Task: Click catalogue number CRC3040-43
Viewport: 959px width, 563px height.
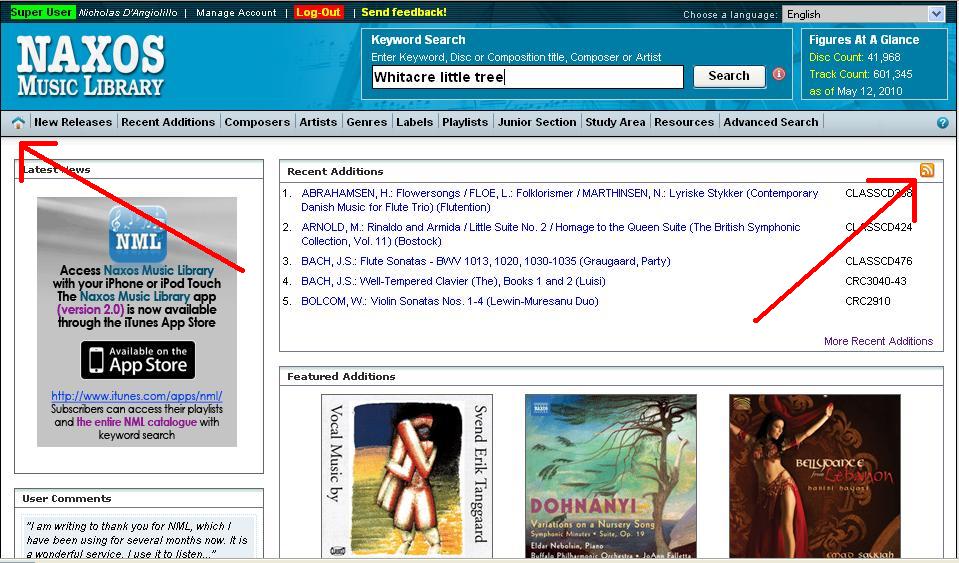Action: pos(876,281)
